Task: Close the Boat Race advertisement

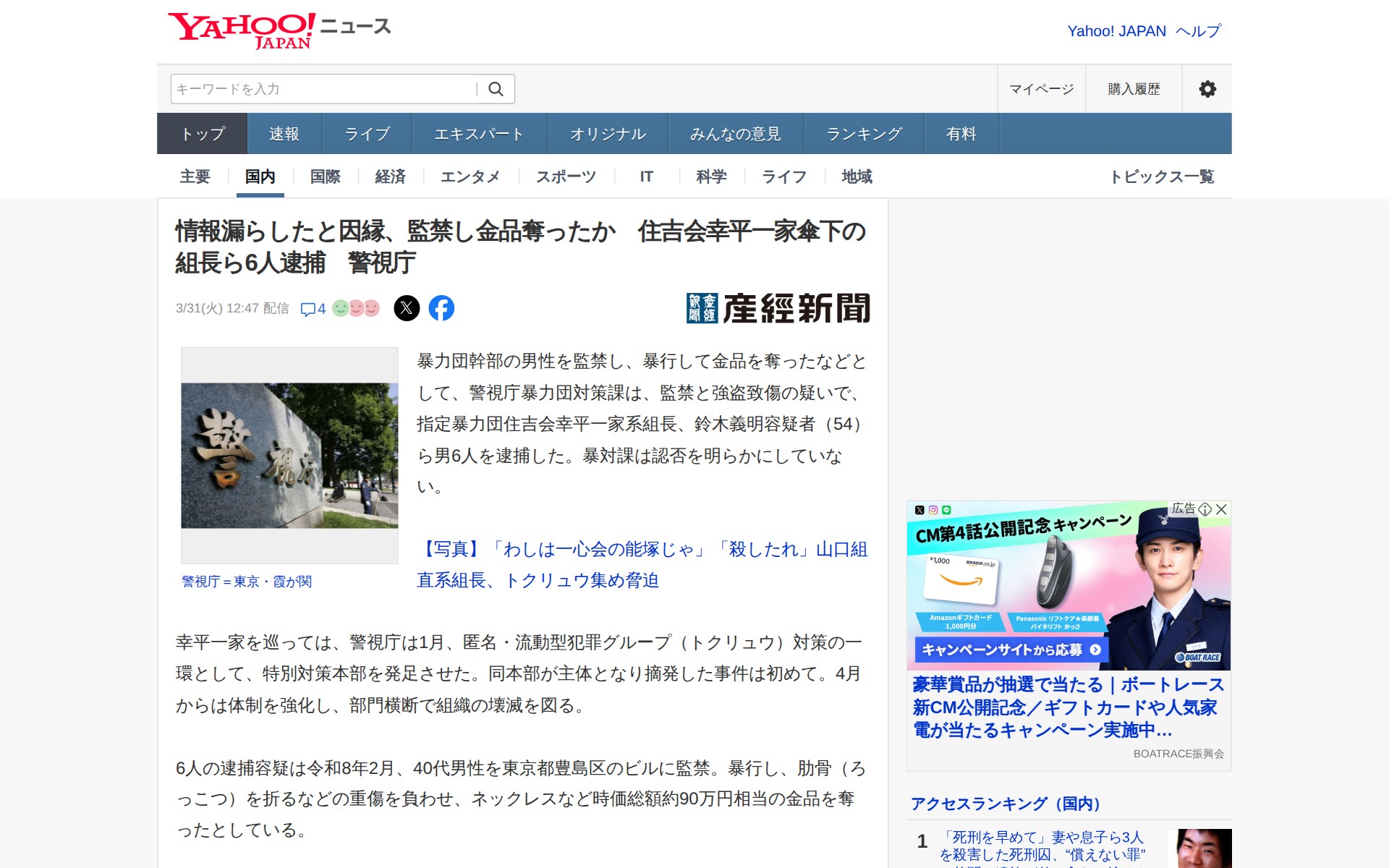Action: click(x=1222, y=509)
